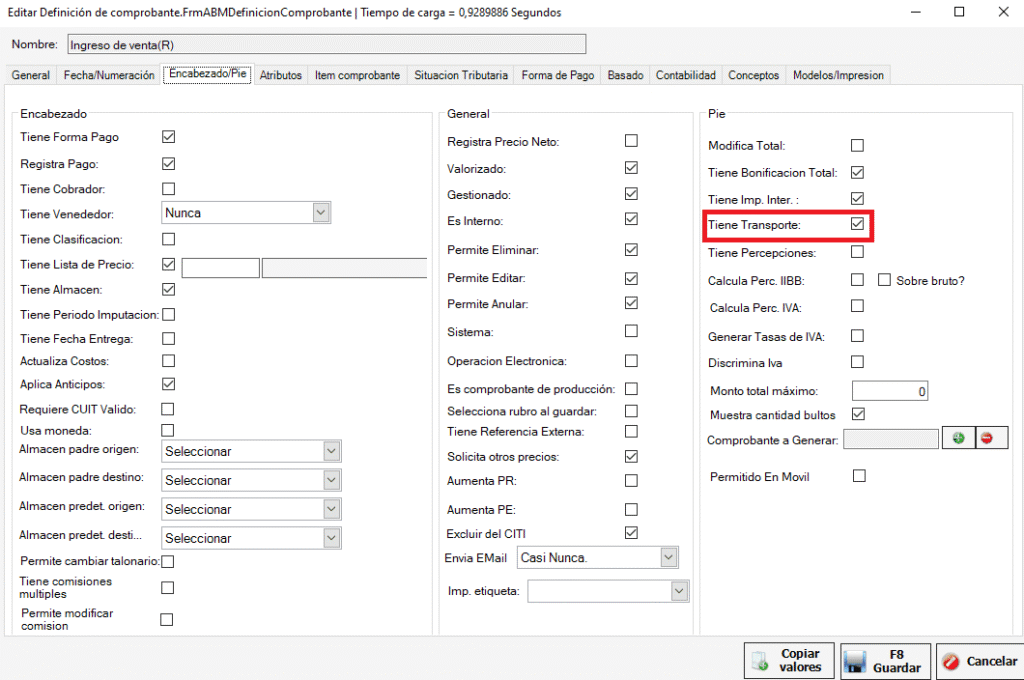This screenshot has height=680, width=1024.
Task: Switch to Situacion Tributaria tab
Action: point(461,75)
